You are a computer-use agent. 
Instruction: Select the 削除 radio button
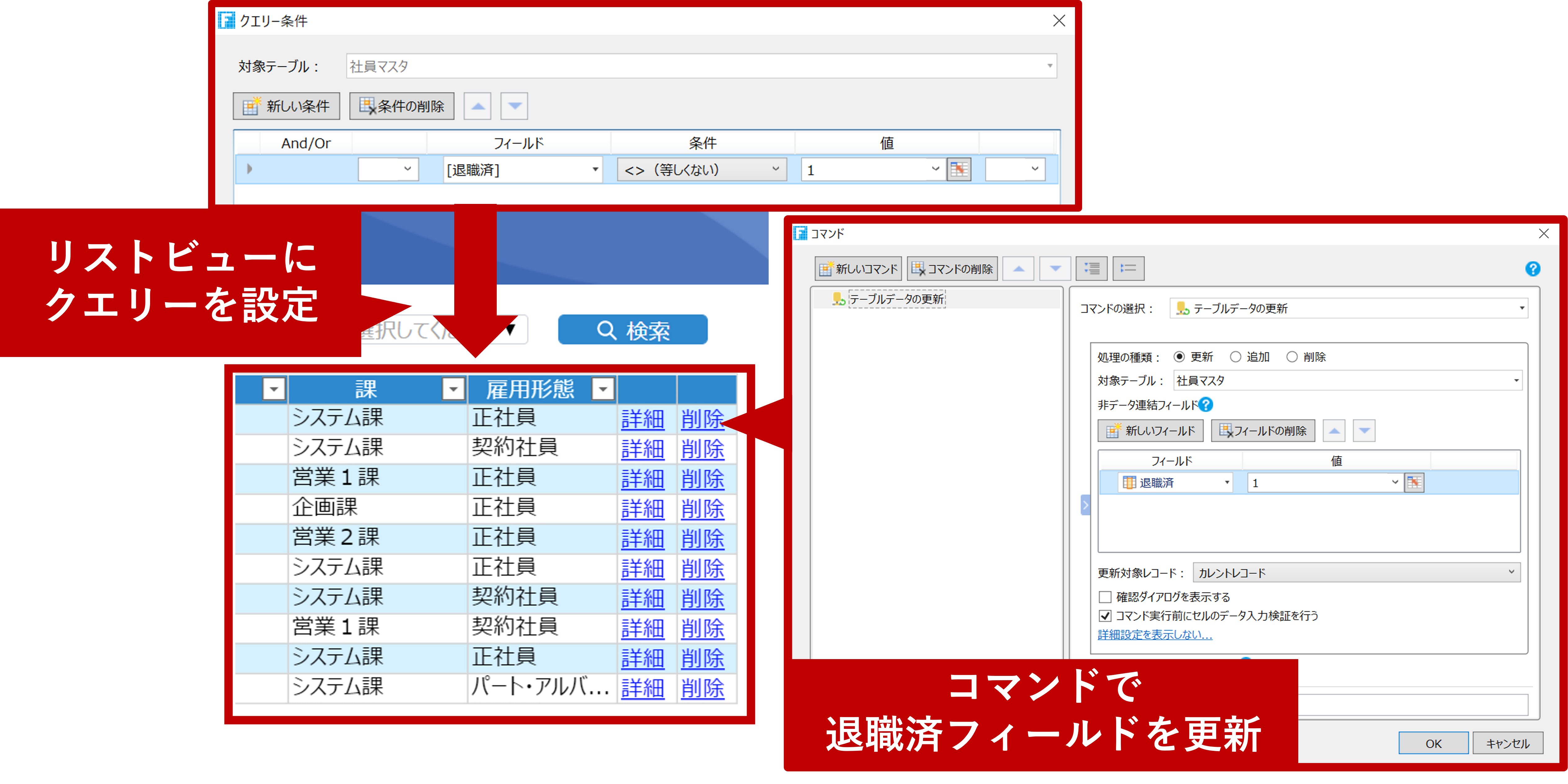point(1292,357)
